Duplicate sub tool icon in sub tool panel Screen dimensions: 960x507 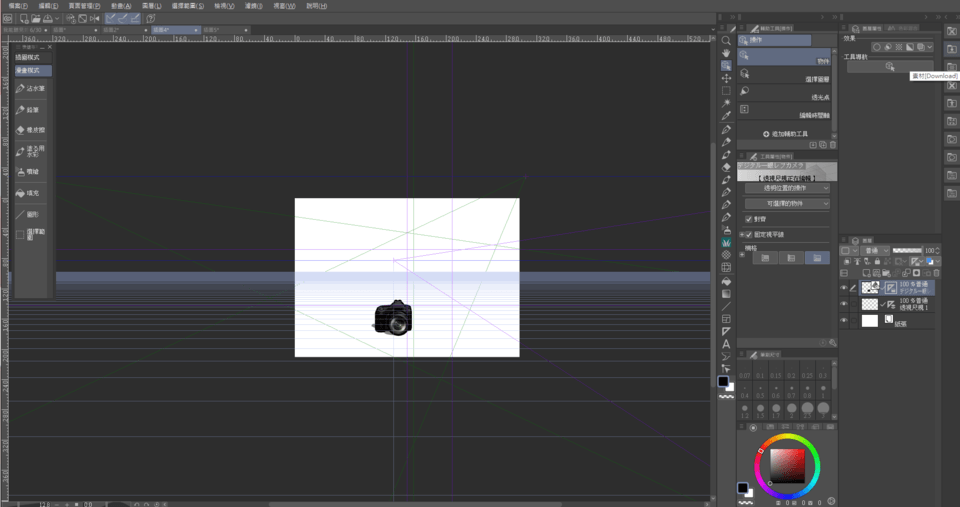tap(823, 145)
